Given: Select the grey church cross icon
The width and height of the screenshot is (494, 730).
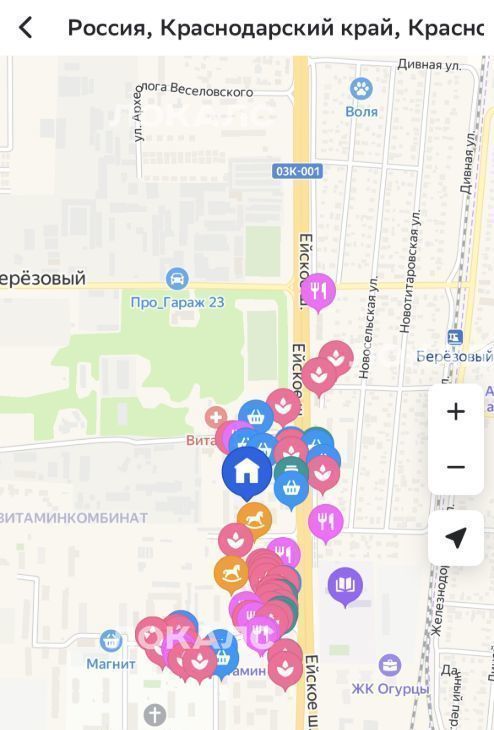Looking at the screenshot, I should pos(155,714).
